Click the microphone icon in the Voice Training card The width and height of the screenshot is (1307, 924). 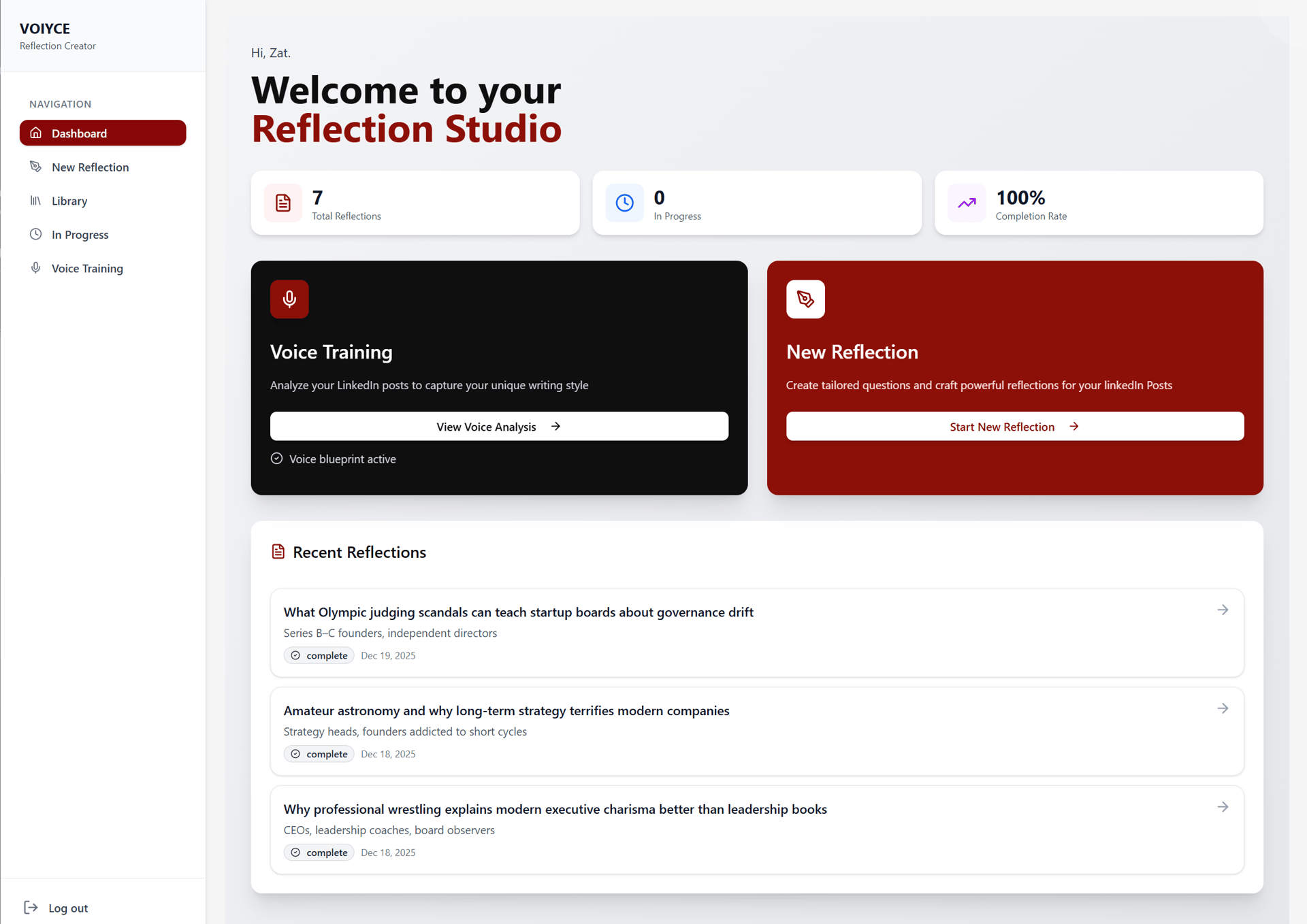[x=289, y=299]
